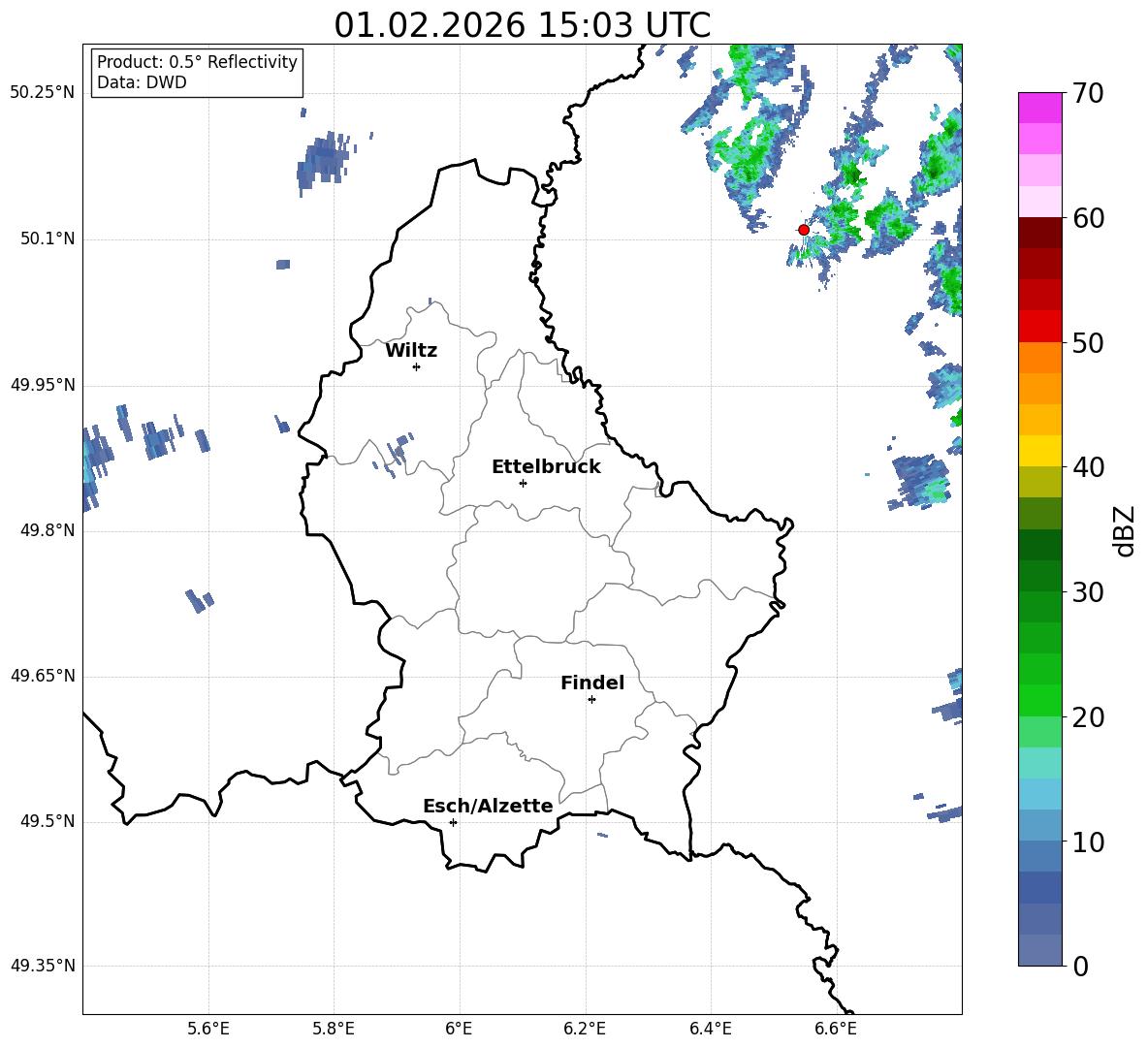Click the 10 tick on colorbar
1148x1048 pixels.
1089,842
